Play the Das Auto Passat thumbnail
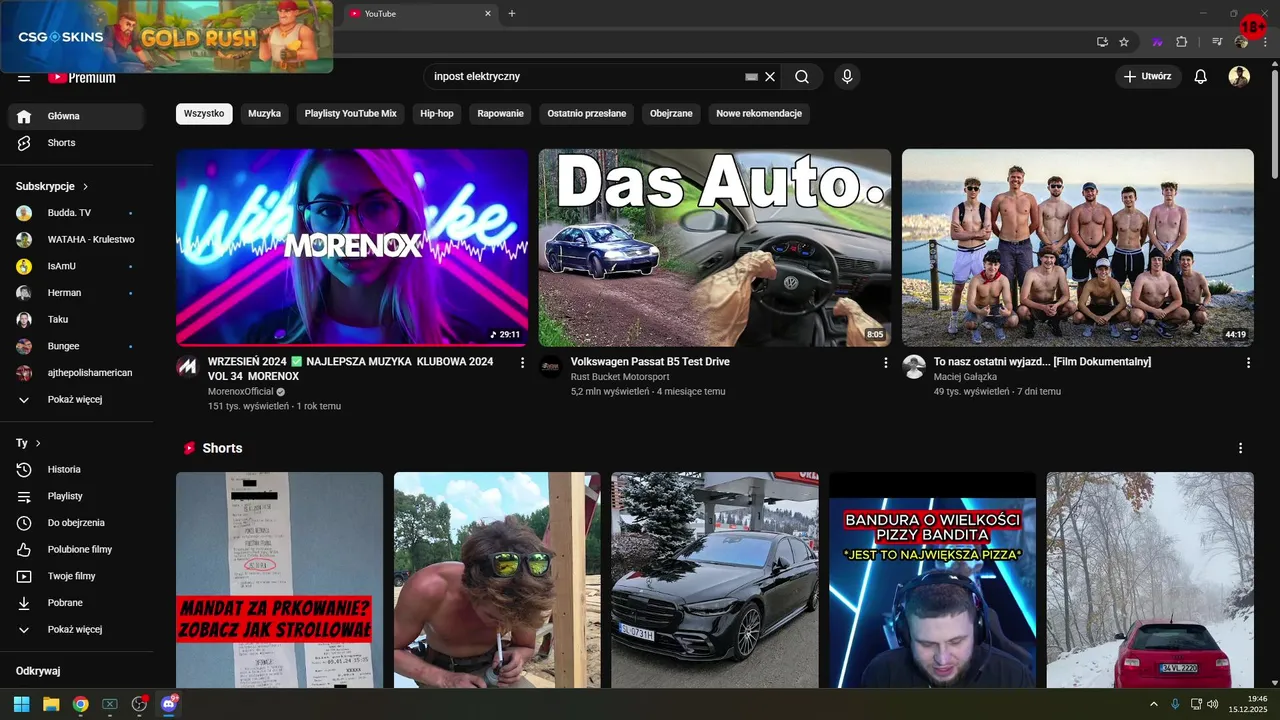The image size is (1280, 720). click(715, 247)
